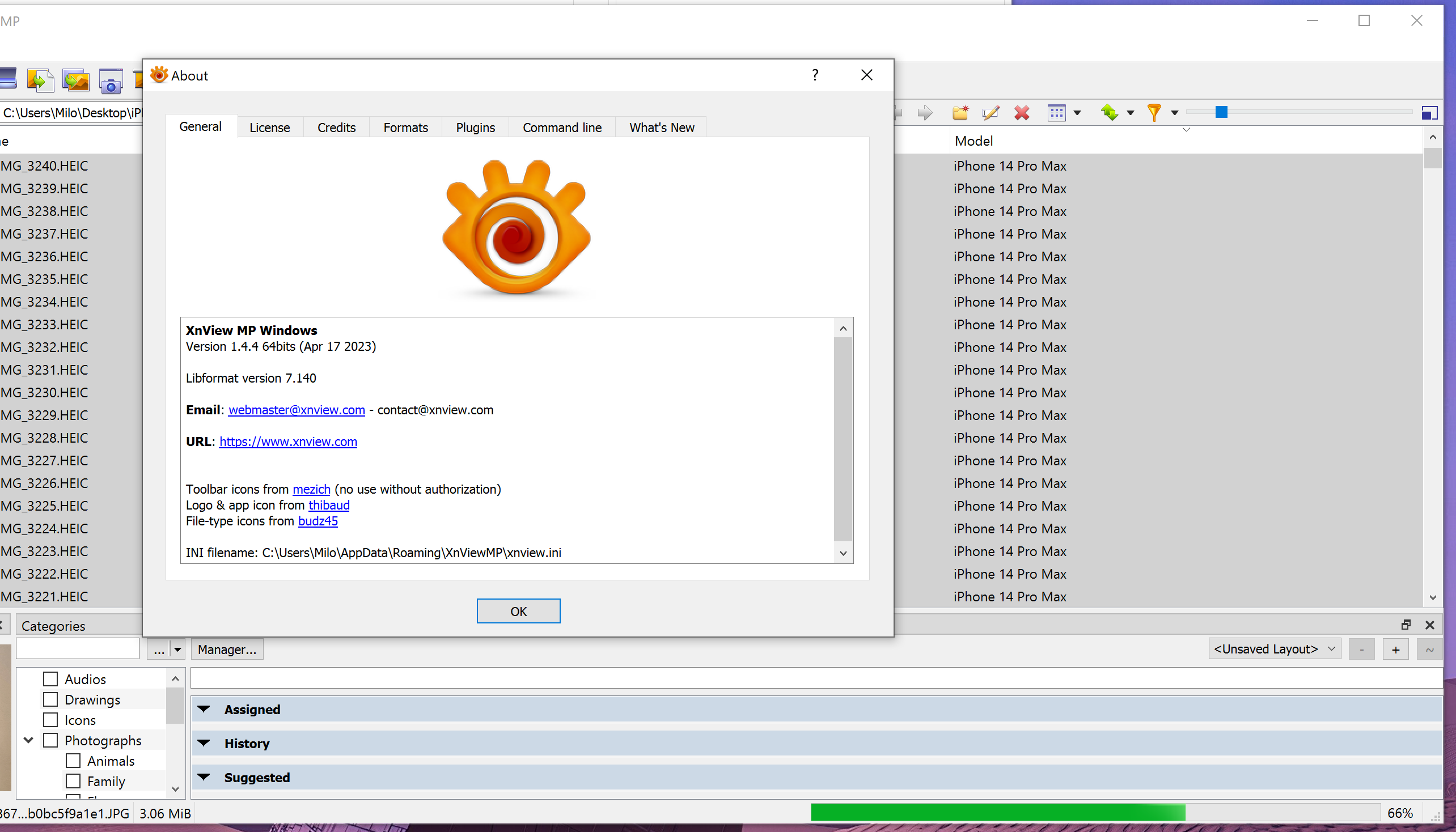Screen dimensions: 1456x832
Task: Click the screen capture camera icon
Action: [x=111, y=82]
